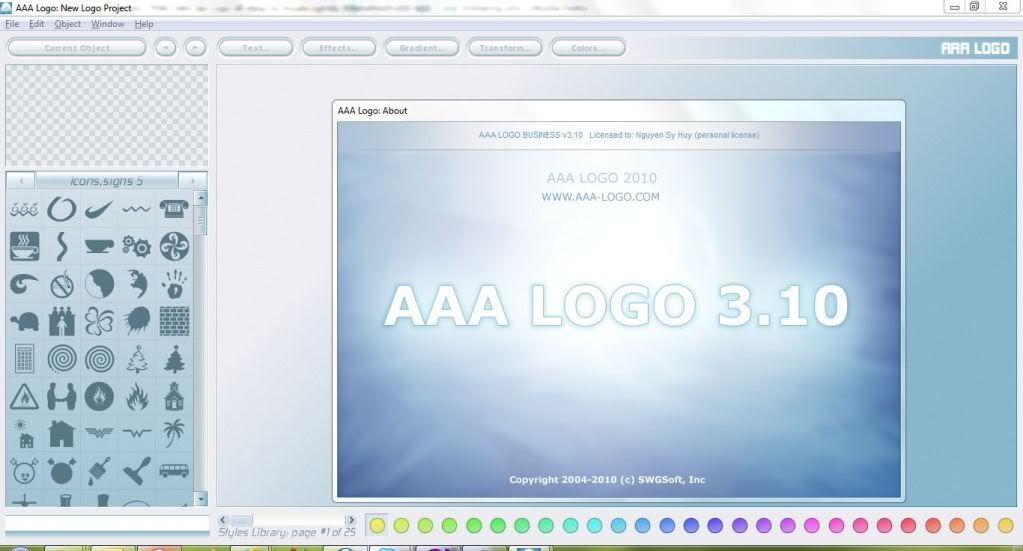Click icon library scrollbar down arrow
1023x551 pixels.
[201, 499]
